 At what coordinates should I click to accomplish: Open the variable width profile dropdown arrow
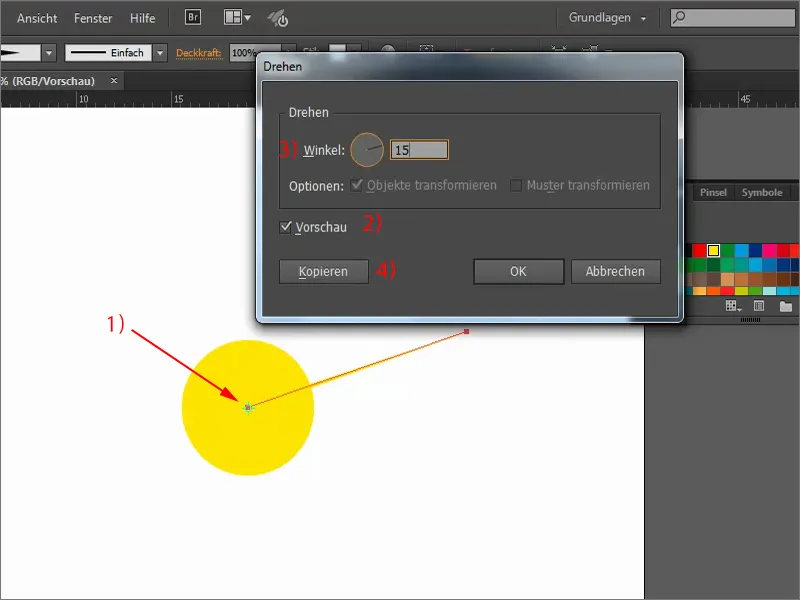pyautogui.click(x=49, y=53)
